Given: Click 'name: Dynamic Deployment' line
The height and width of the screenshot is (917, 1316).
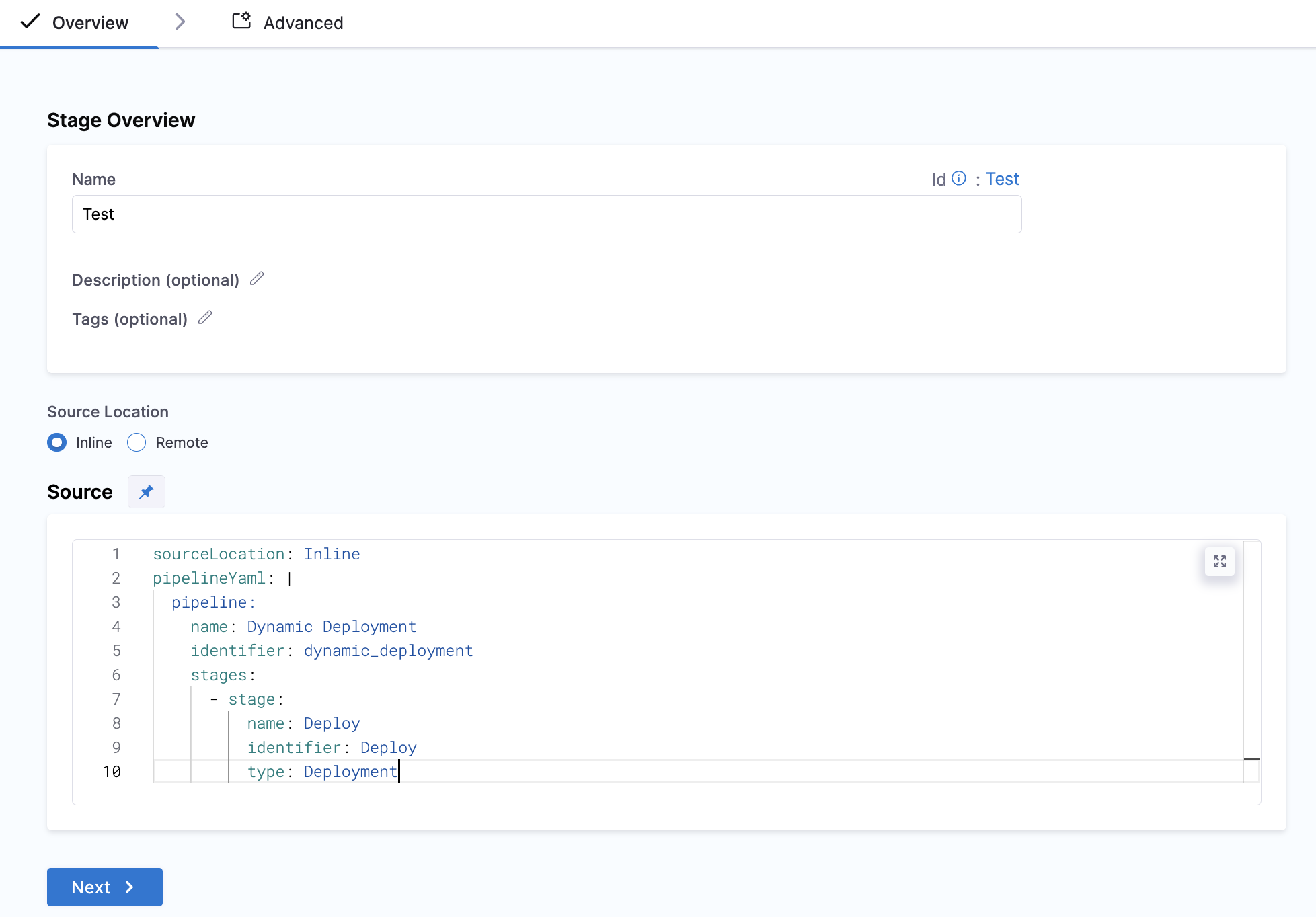Looking at the screenshot, I should (303, 627).
